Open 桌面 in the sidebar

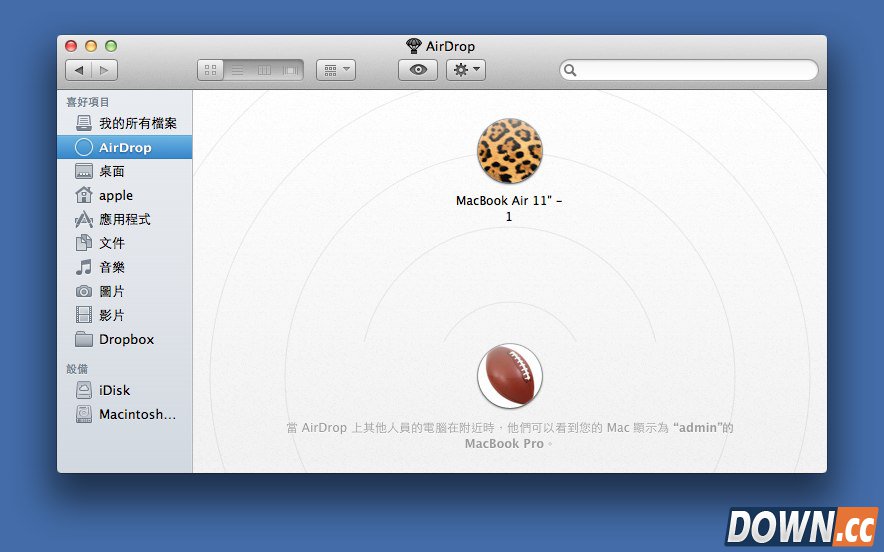125,171
